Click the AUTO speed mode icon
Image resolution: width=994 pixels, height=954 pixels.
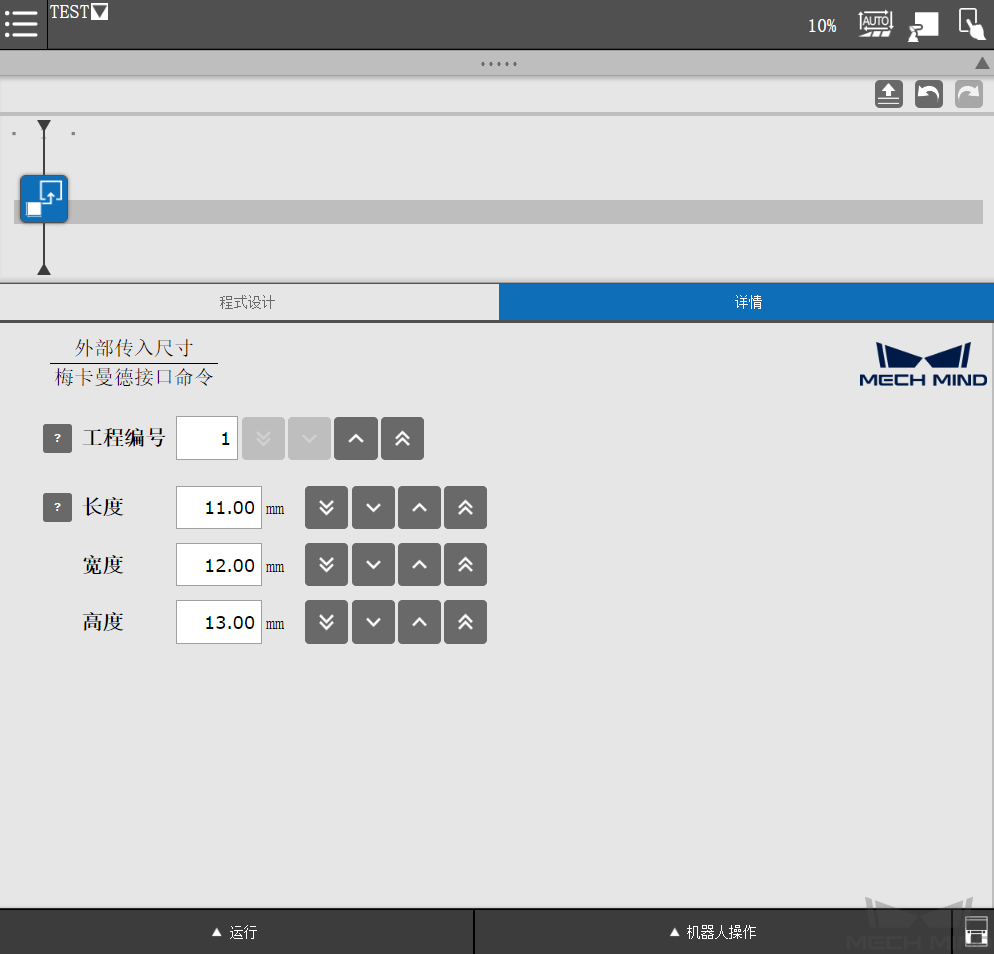(x=875, y=24)
